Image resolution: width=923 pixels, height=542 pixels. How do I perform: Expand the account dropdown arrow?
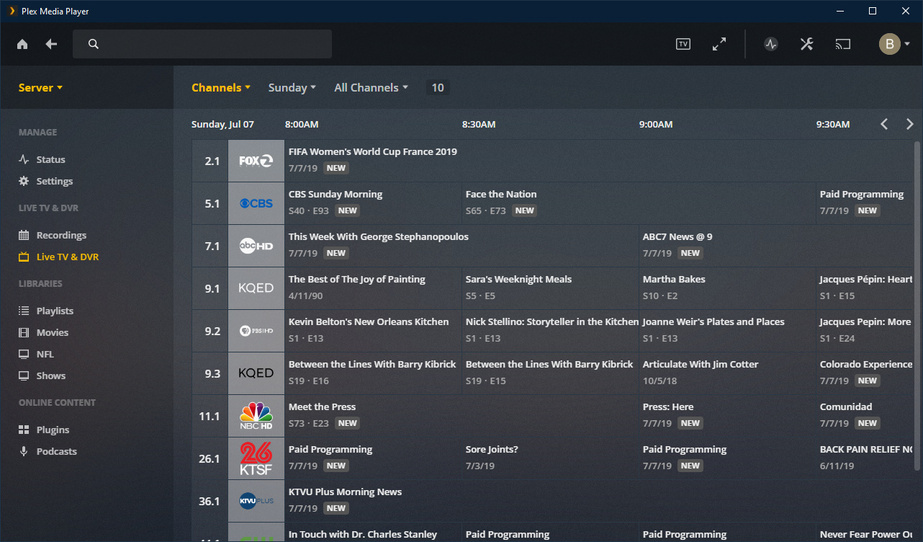907,44
